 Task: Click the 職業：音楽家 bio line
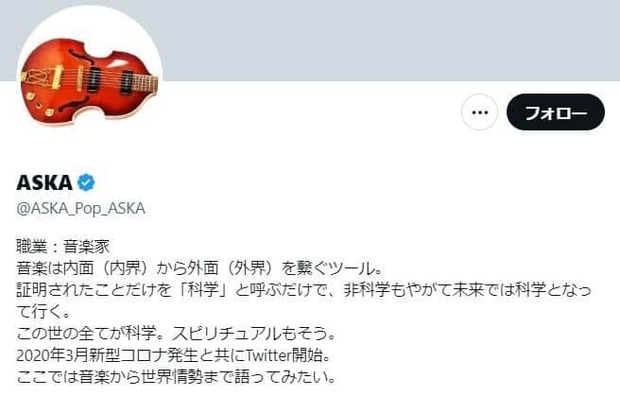[x=63, y=246]
